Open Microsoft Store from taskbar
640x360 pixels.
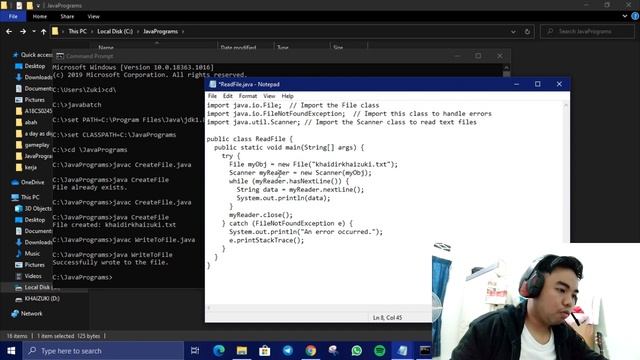(x=264, y=351)
